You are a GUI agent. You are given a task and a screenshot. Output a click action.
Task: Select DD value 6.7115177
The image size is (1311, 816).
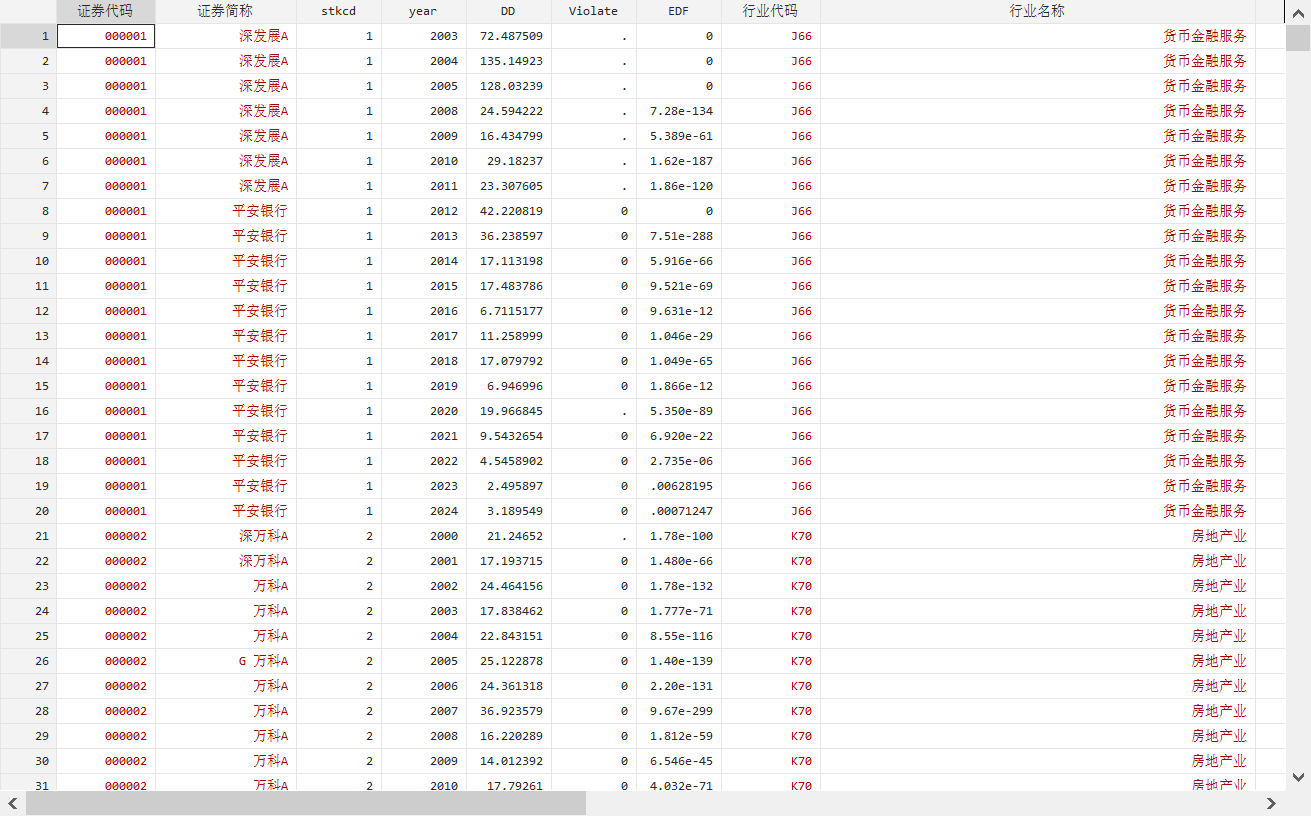[x=511, y=311]
